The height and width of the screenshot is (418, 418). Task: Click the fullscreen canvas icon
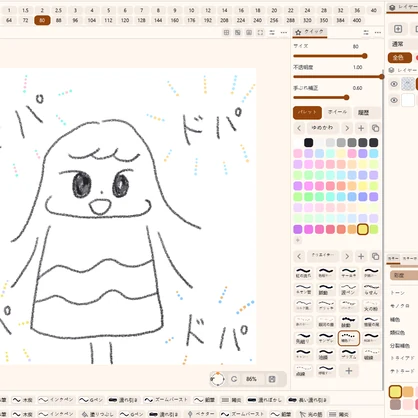[260, 32]
